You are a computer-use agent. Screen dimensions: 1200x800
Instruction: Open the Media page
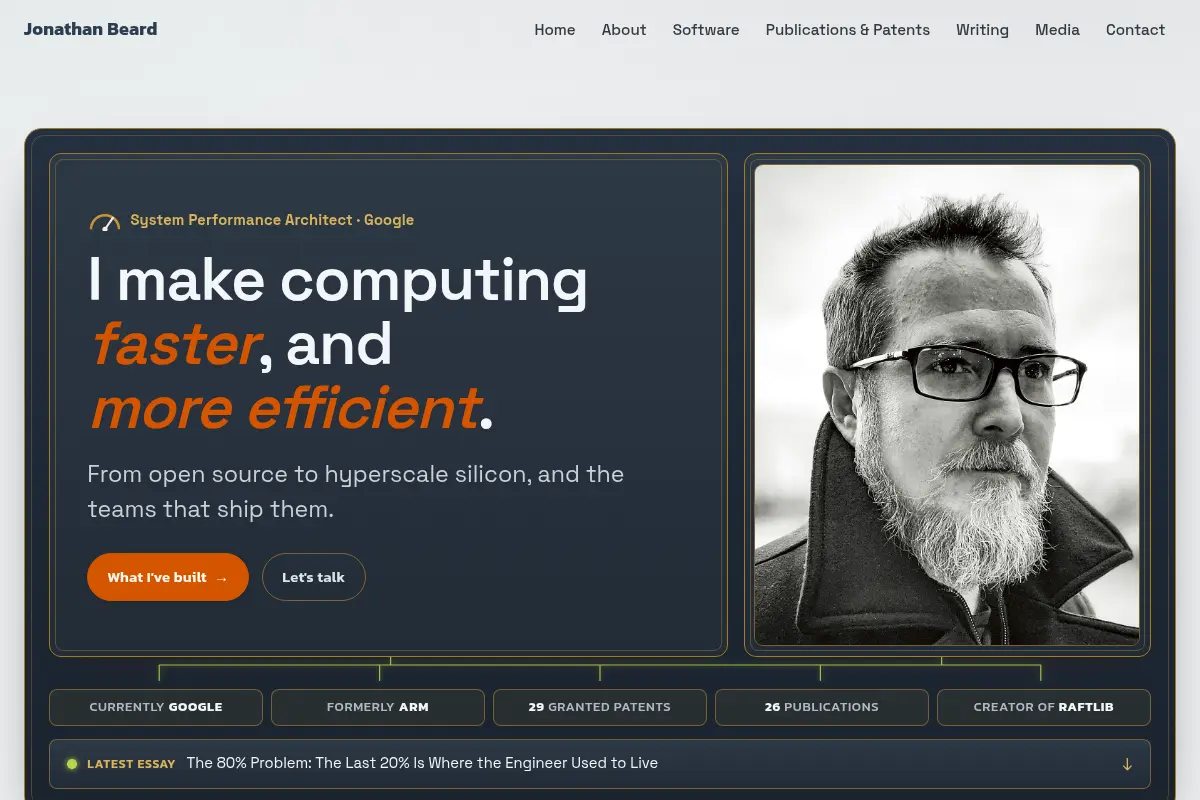pos(1057,30)
